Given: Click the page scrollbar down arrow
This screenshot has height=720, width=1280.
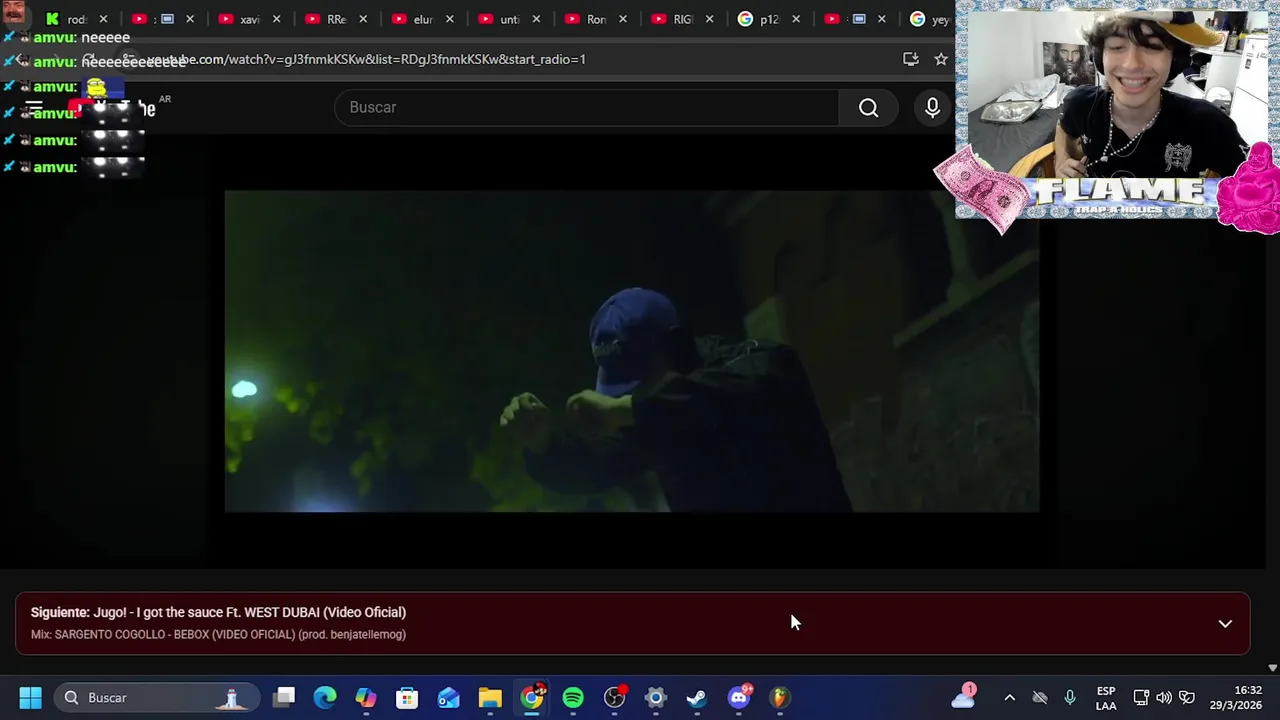Looking at the screenshot, I should pyautogui.click(x=1272, y=667).
